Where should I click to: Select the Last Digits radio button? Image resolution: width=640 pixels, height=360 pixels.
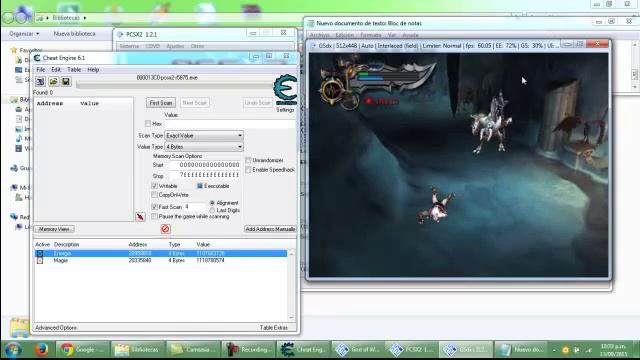[212, 210]
